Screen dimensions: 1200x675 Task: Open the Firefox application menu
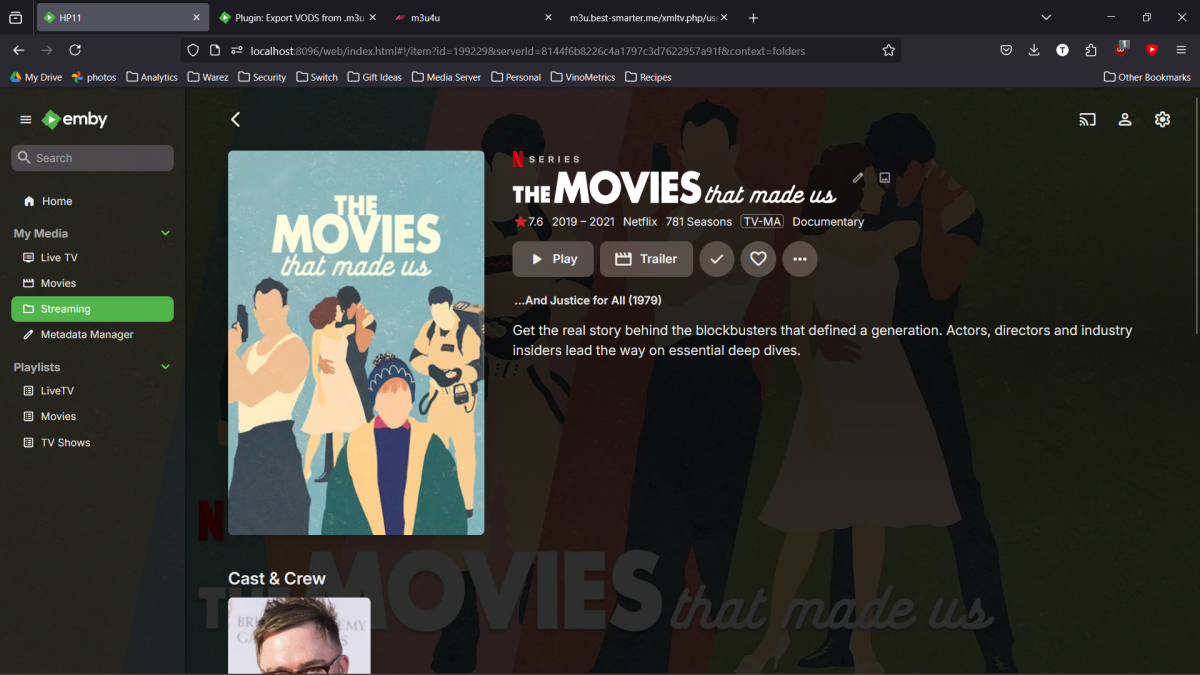pos(1181,50)
